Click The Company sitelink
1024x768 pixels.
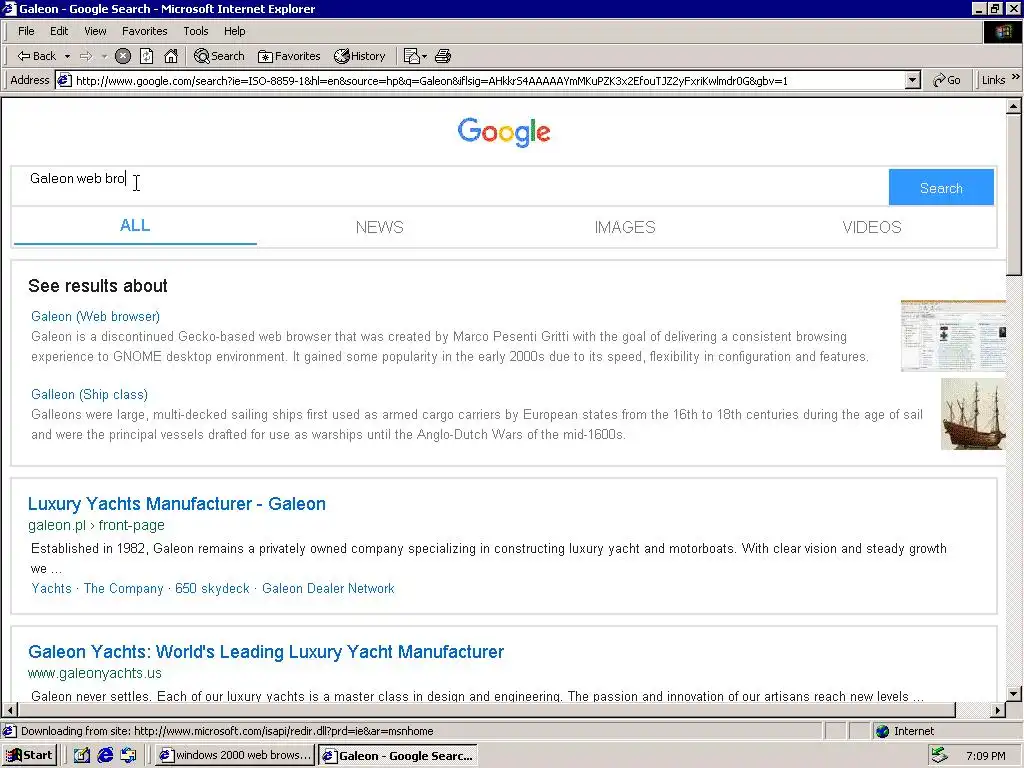click(x=123, y=588)
